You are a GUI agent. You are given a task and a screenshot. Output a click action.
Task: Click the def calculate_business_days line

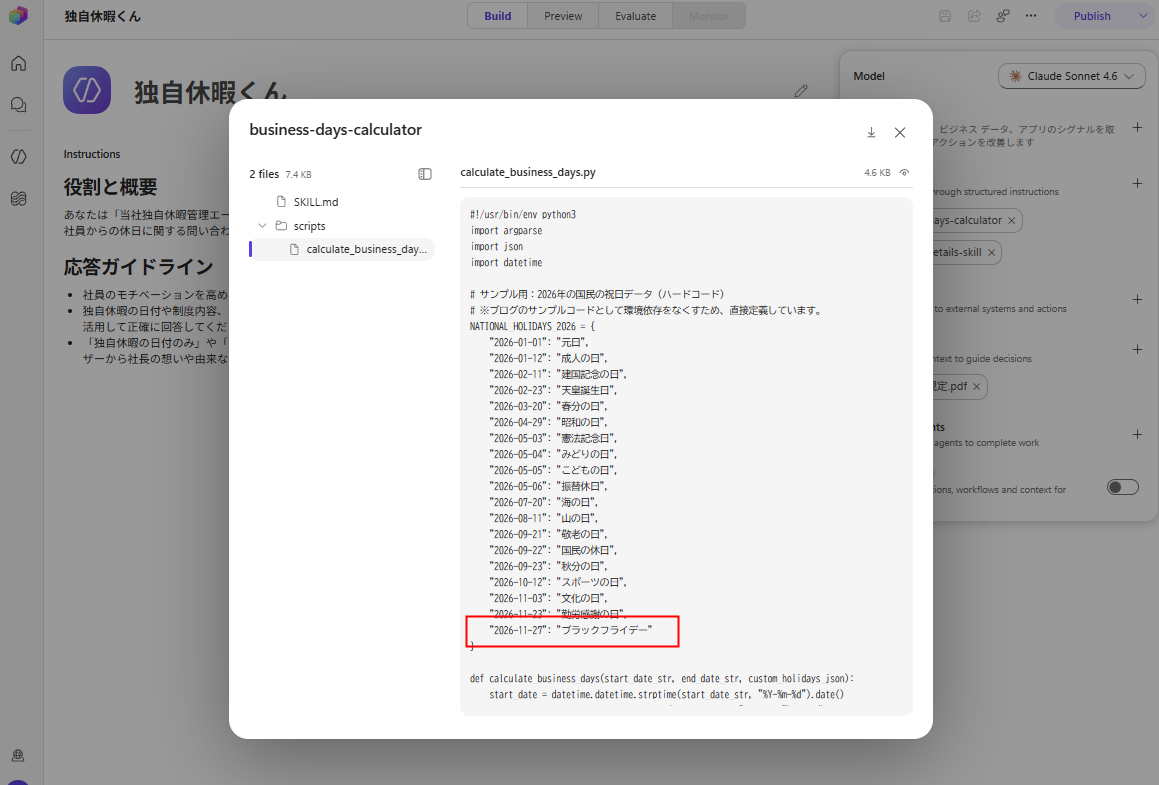click(x=662, y=679)
